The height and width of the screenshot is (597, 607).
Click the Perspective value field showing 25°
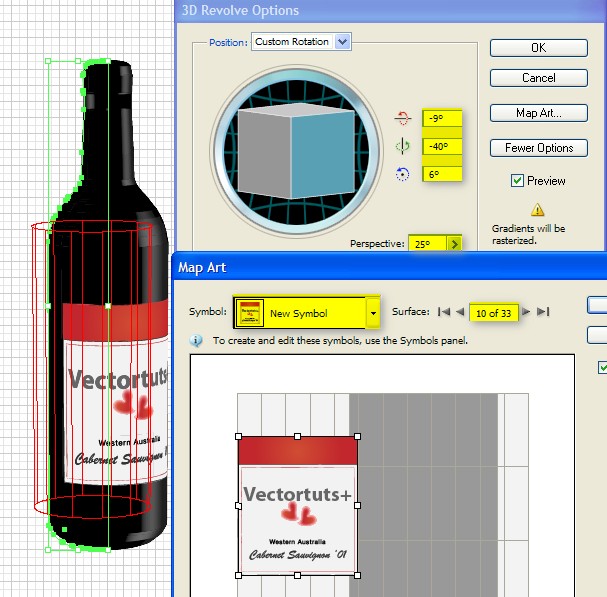click(x=427, y=244)
